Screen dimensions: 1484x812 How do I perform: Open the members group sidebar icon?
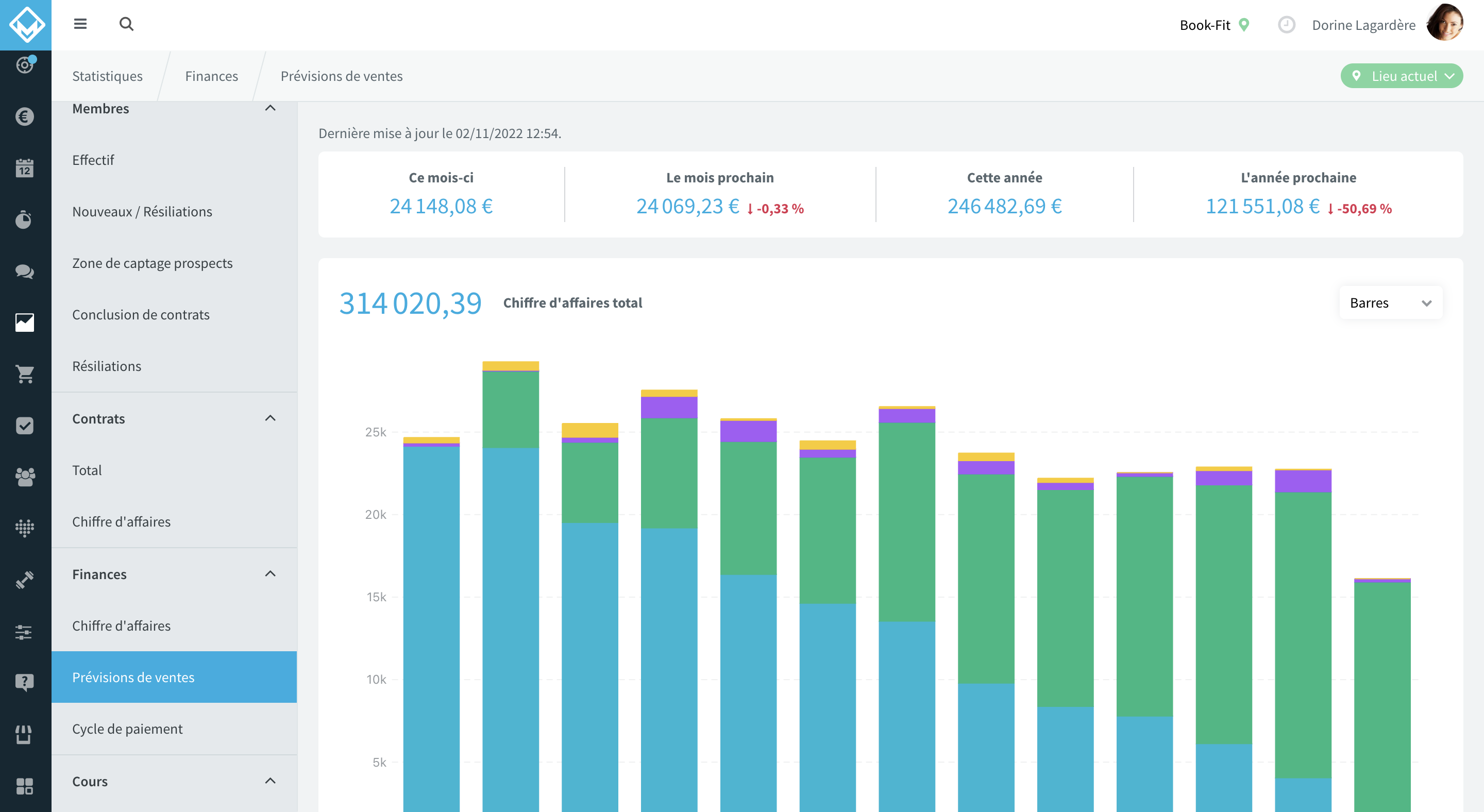pyautogui.click(x=25, y=476)
